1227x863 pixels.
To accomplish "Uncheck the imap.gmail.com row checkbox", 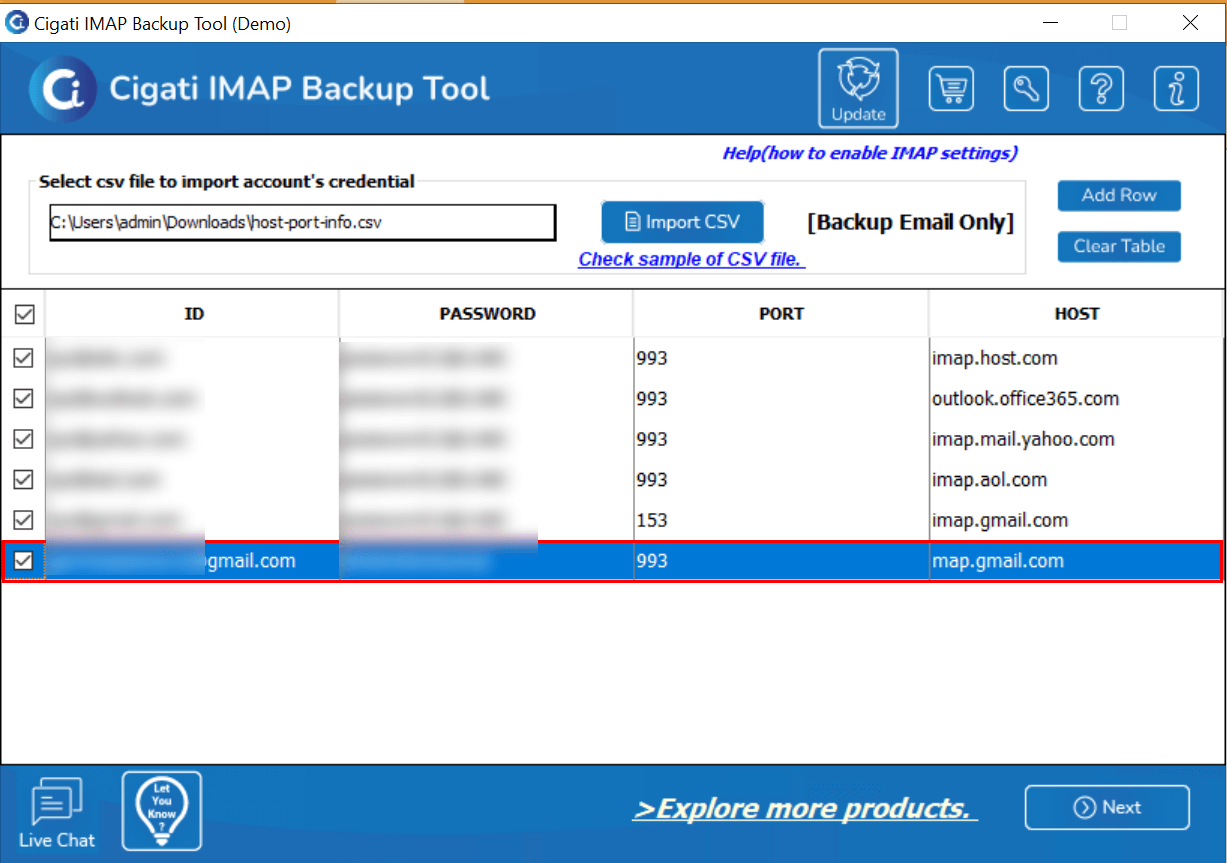I will tap(24, 520).
